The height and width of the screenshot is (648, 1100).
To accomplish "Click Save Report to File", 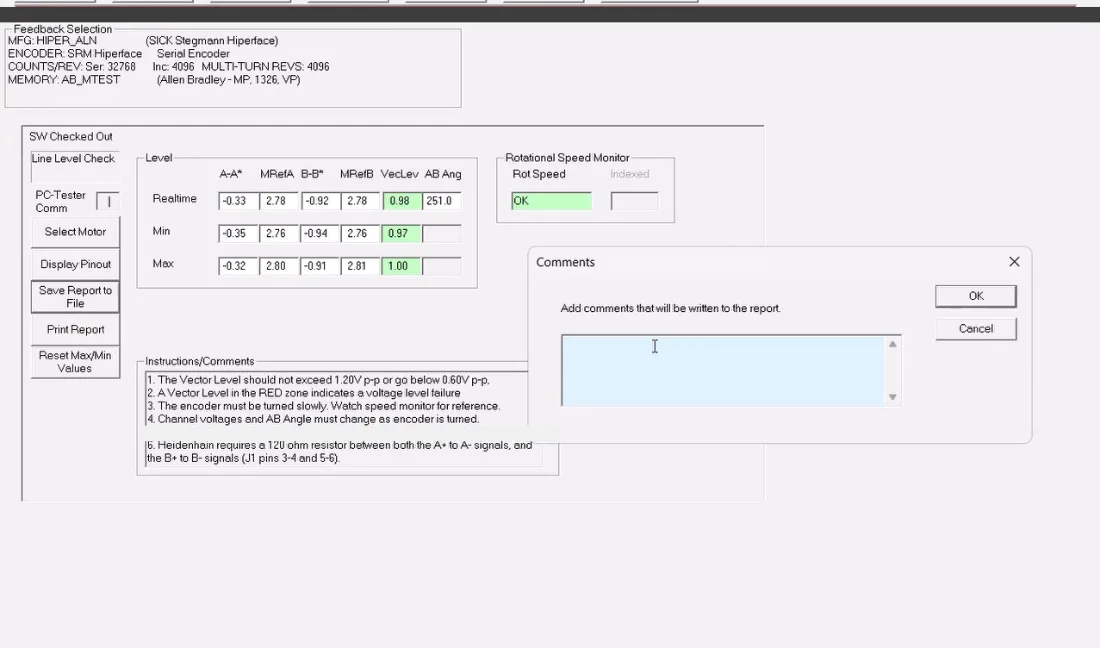I will click(x=75, y=297).
